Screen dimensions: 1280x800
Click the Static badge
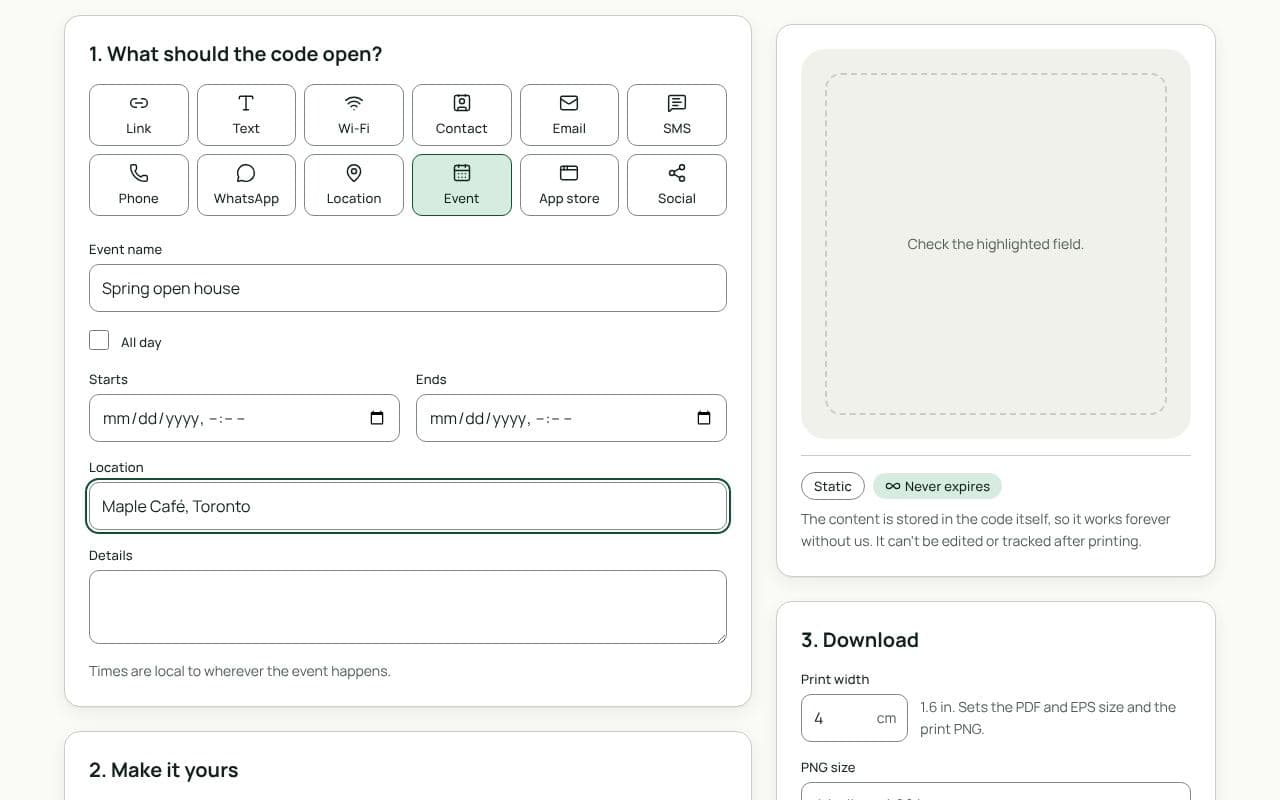[833, 486]
